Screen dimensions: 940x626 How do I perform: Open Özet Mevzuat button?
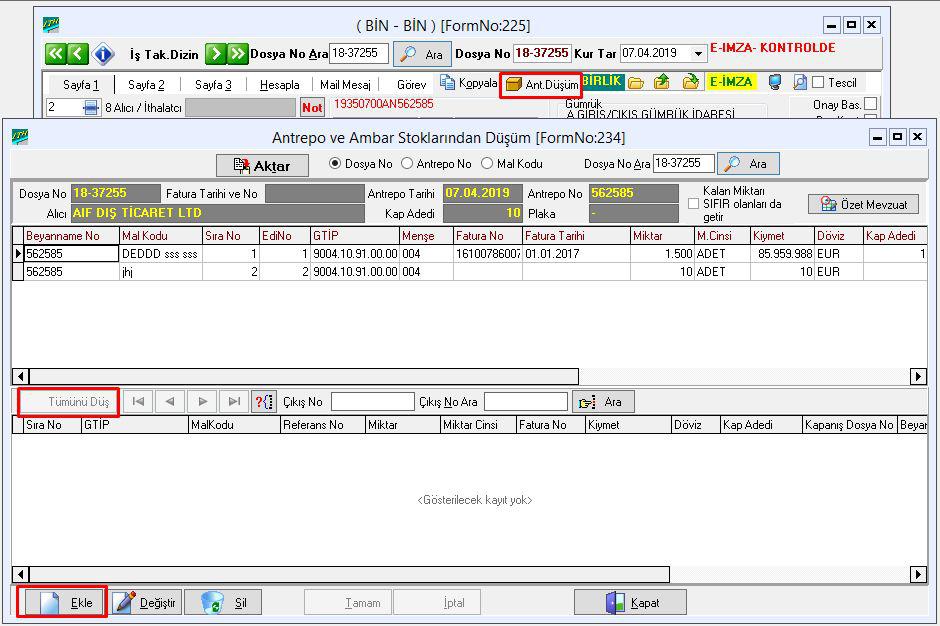[x=863, y=204]
